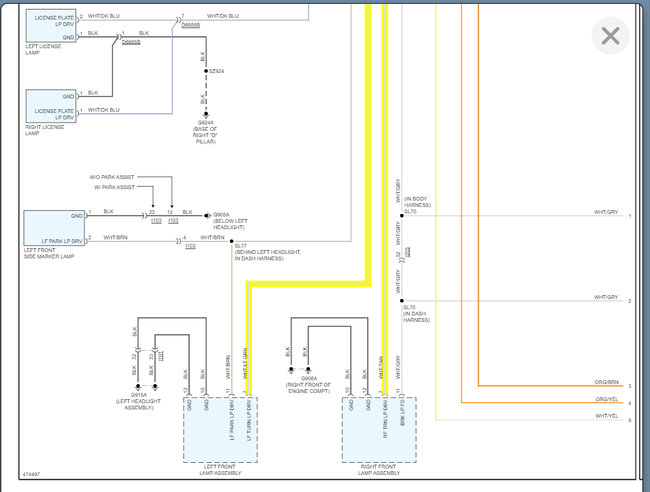This screenshot has height=492, width=650.
Task: Click the G924A base of right D pillar ground
Action: 205,132
